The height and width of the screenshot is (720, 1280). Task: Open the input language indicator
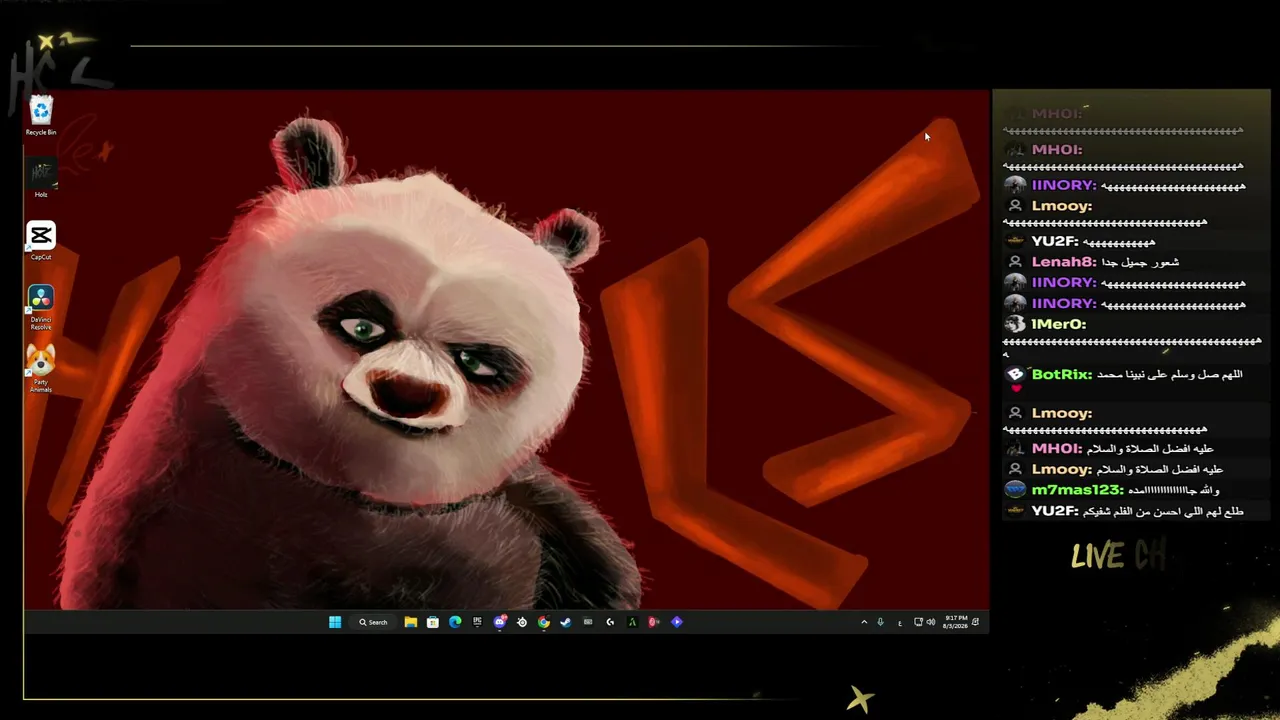coord(900,622)
